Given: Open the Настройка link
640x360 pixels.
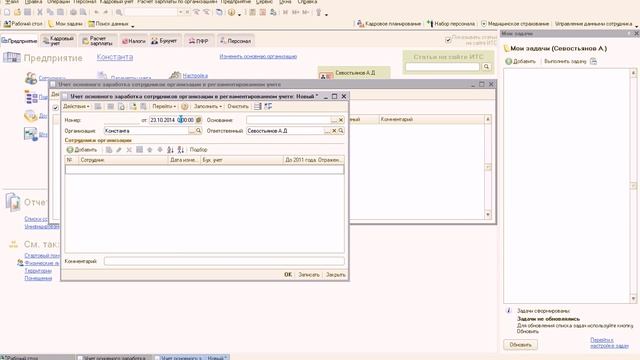Looking at the screenshot, I should (x=195, y=76).
